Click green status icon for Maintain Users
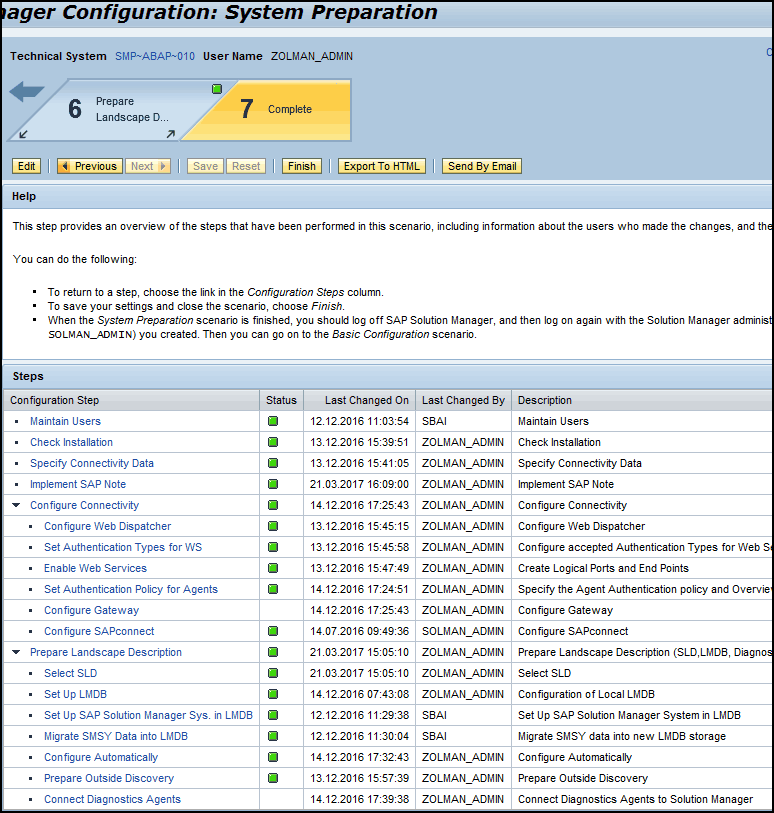The height and width of the screenshot is (813, 774). [x=272, y=422]
